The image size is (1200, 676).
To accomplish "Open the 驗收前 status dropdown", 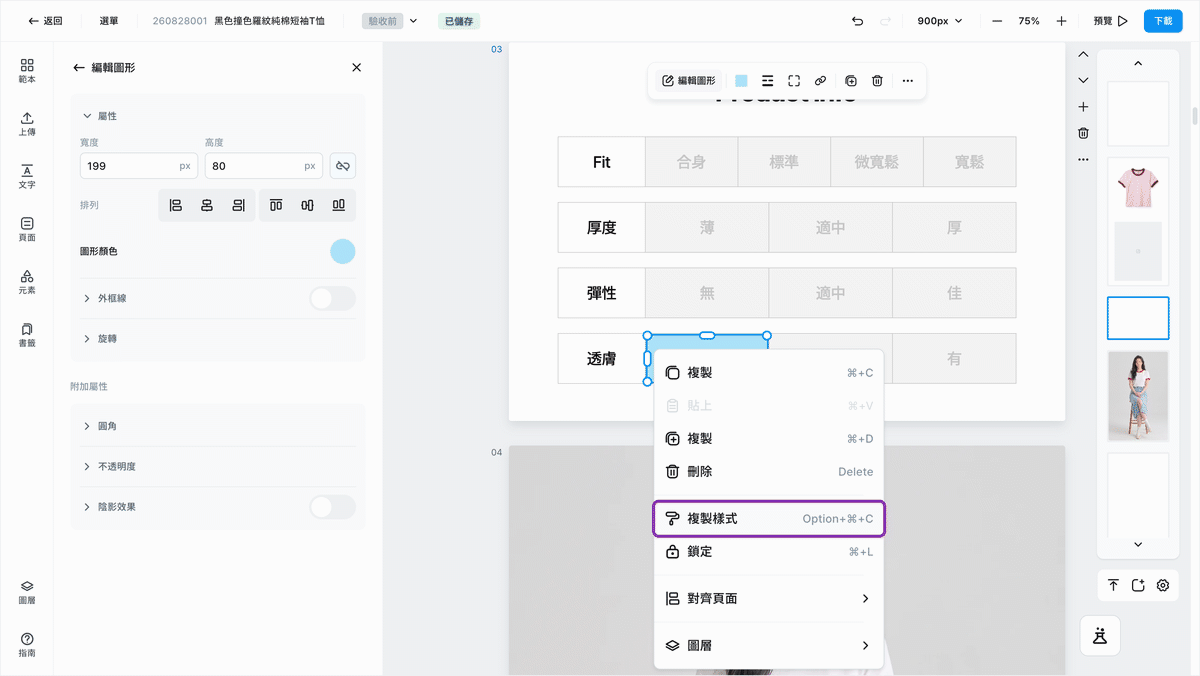I will (391, 21).
